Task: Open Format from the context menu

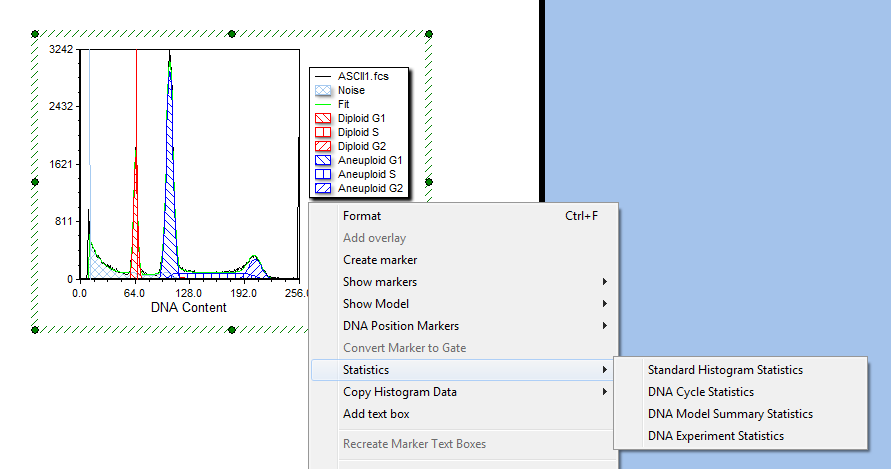Action: [x=362, y=216]
